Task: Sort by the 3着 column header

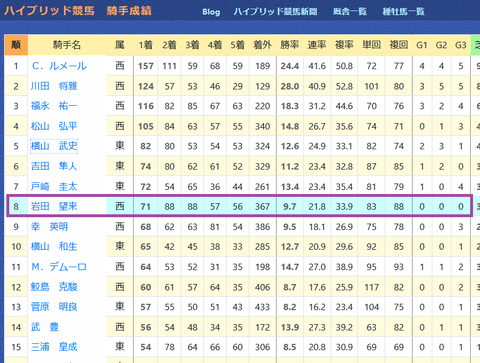Action: point(192,45)
